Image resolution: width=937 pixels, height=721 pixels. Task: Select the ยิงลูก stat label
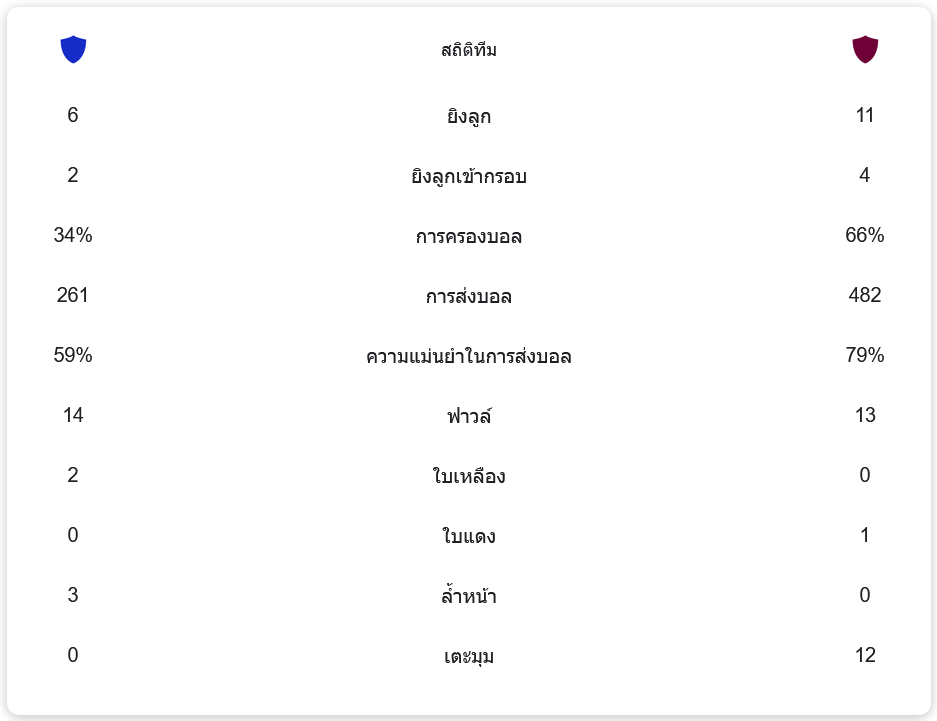click(468, 117)
